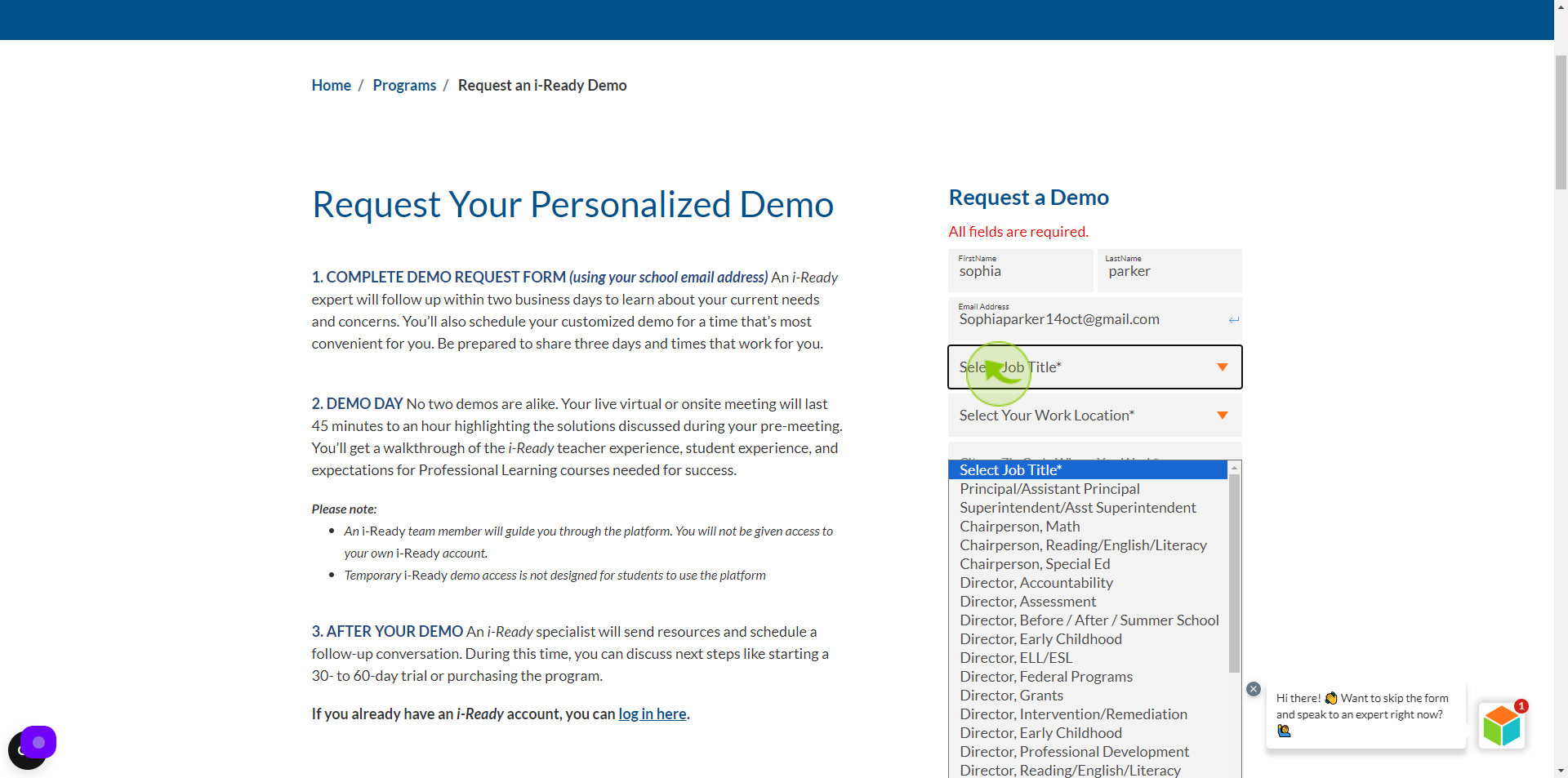Close the chat popup message
1568x778 pixels.
(1254, 689)
